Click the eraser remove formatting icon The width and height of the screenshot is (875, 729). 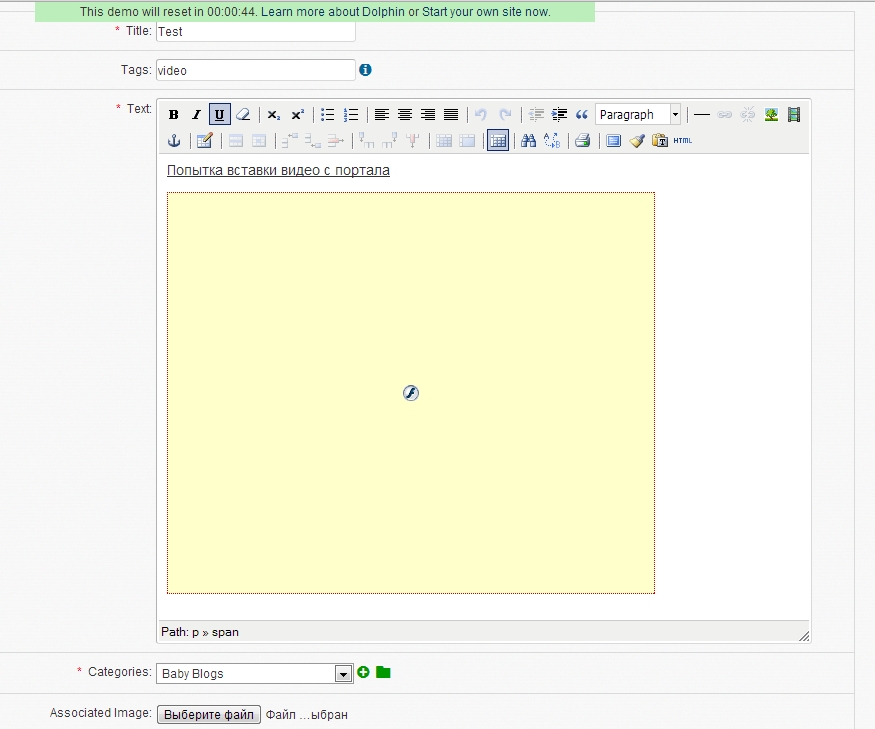pyautogui.click(x=242, y=115)
